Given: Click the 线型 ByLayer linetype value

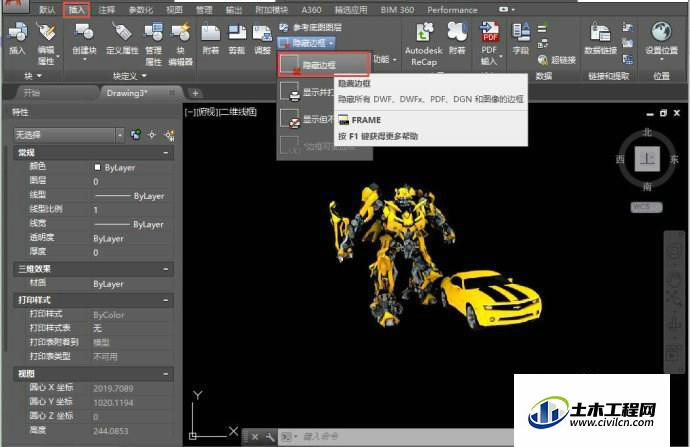Looking at the screenshot, I should click(129, 196).
